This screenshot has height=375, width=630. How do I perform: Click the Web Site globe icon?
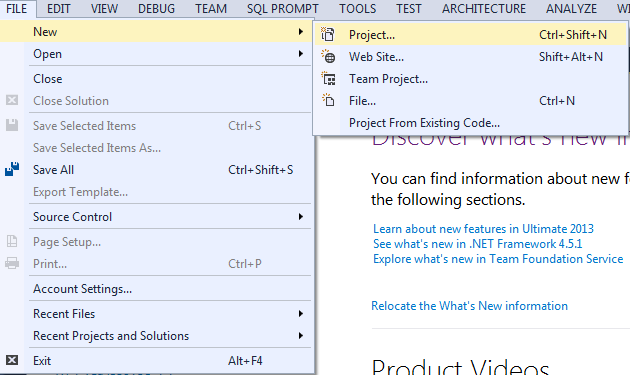click(x=328, y=57)
